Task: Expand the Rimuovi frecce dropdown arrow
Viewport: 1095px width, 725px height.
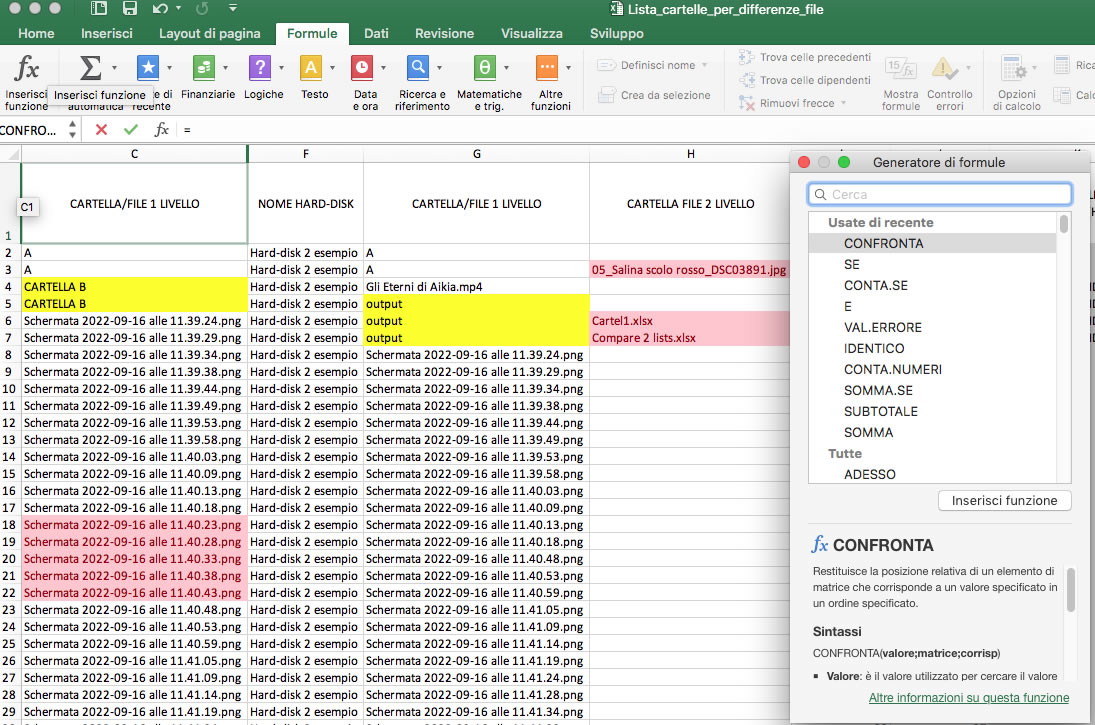Action: pos(844,103)
